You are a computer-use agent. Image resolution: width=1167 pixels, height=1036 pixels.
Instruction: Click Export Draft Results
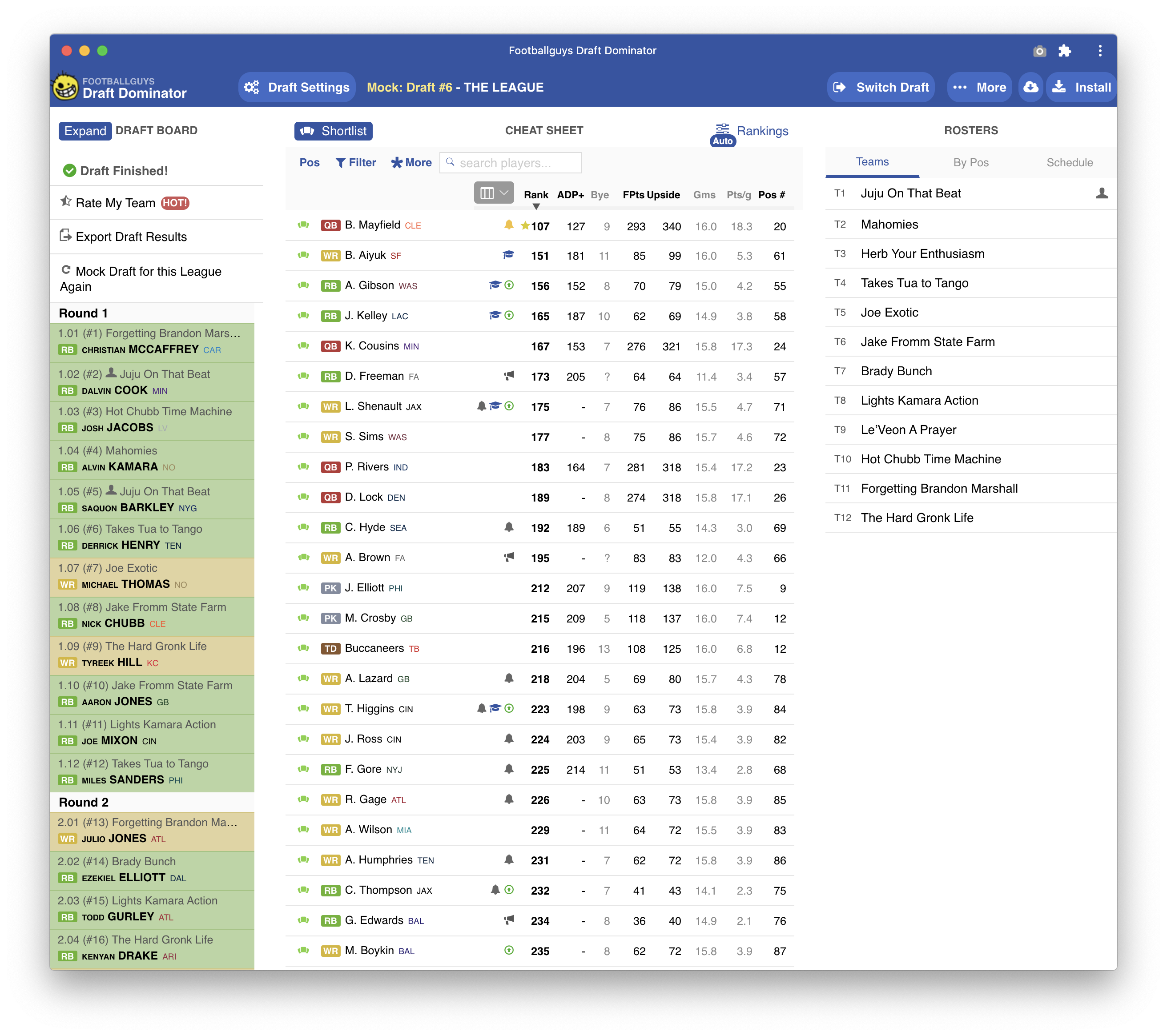point(131,237)
